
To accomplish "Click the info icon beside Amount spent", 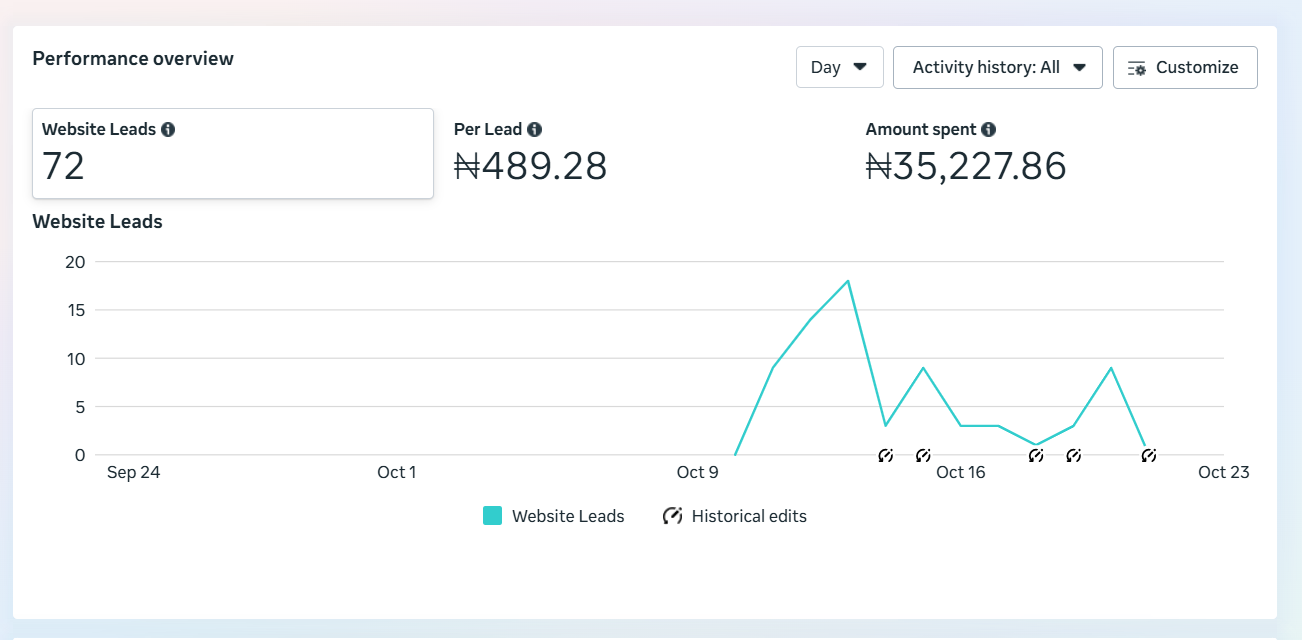I will pyautogui.click(x=989, y=128).
